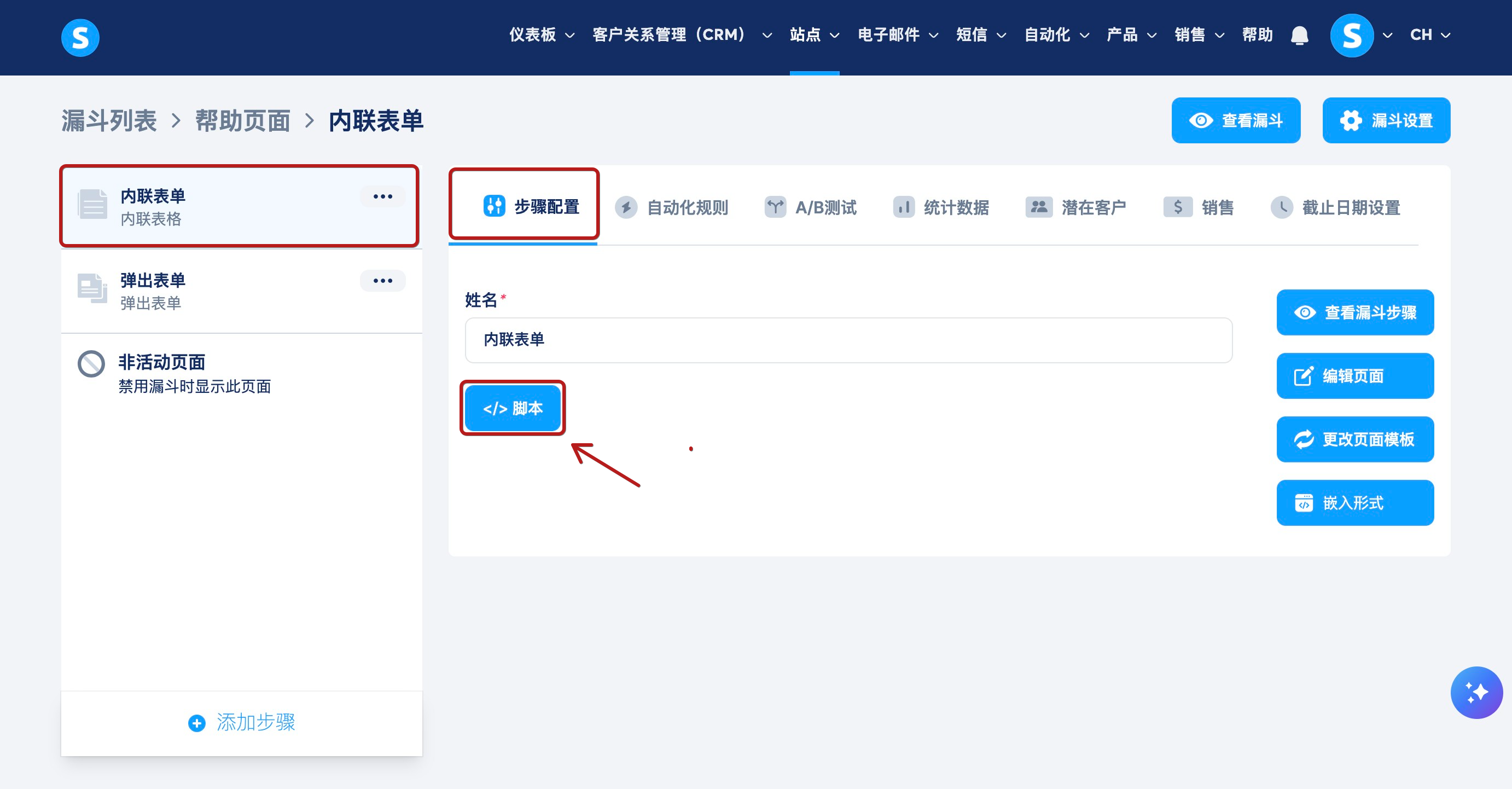Go to 漏斗列表 breadcrumb link
This screenshot has width=1512, height=789.
coord(109,121)
